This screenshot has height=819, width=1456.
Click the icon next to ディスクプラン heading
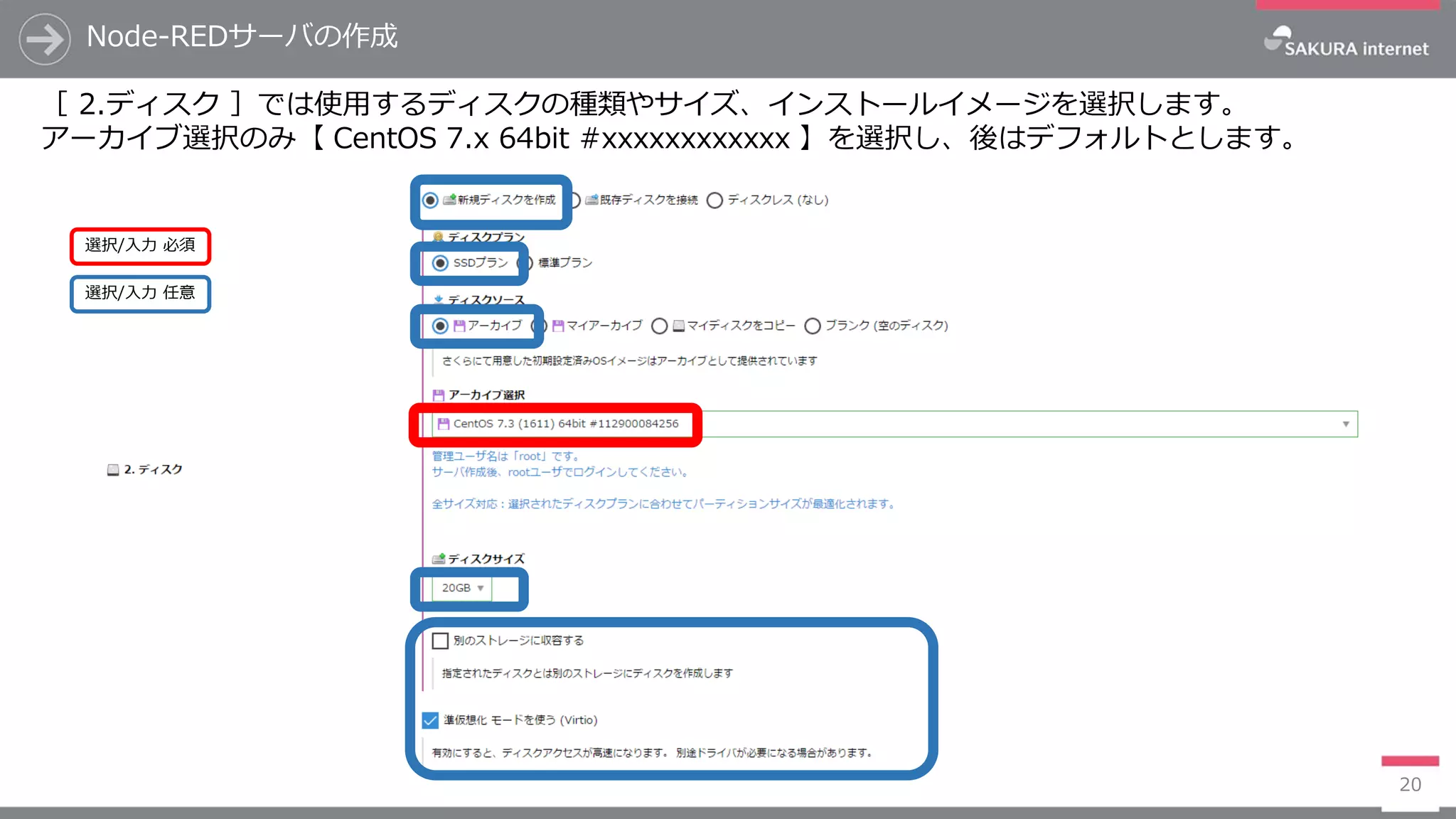click(x=439, y=237)
